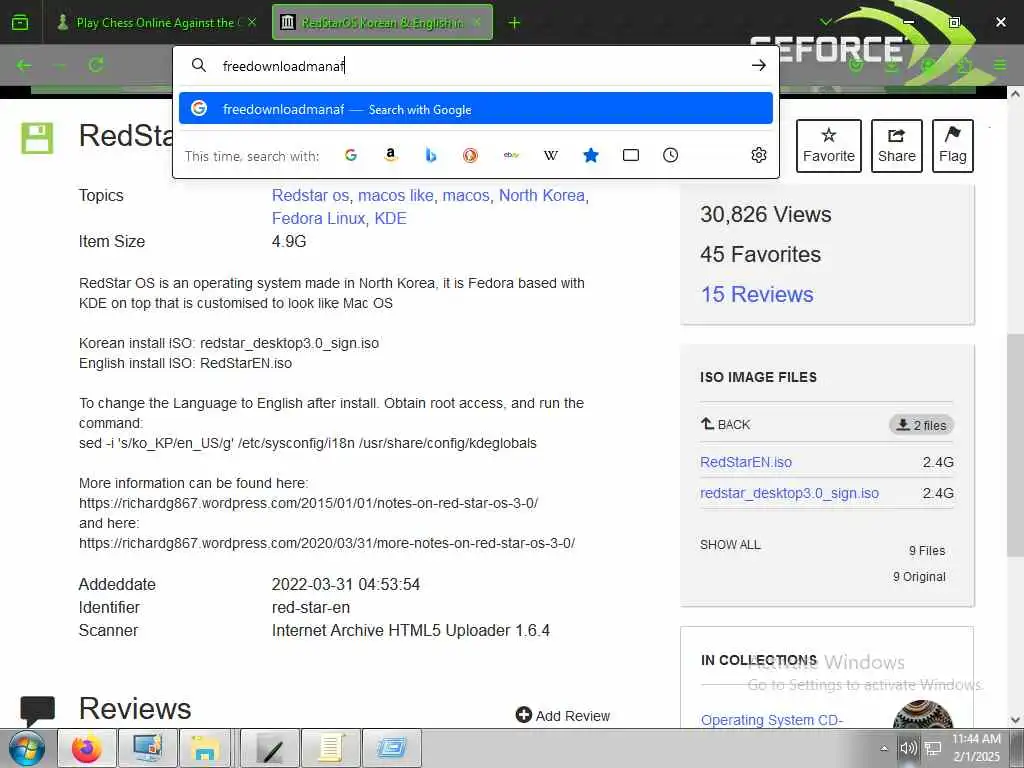Click the '9 Files' count text
The image size is (1024, 768).
pos(927,551)
